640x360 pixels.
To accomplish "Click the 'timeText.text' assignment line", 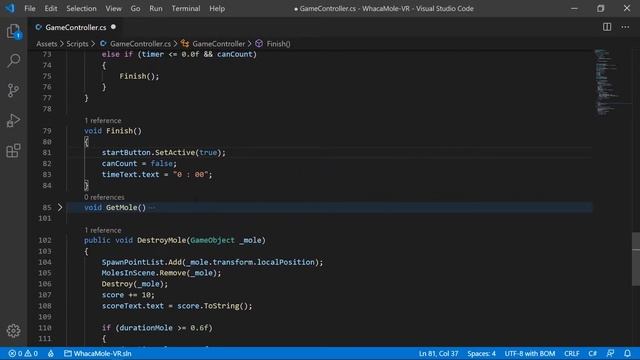I will (157, 174).
